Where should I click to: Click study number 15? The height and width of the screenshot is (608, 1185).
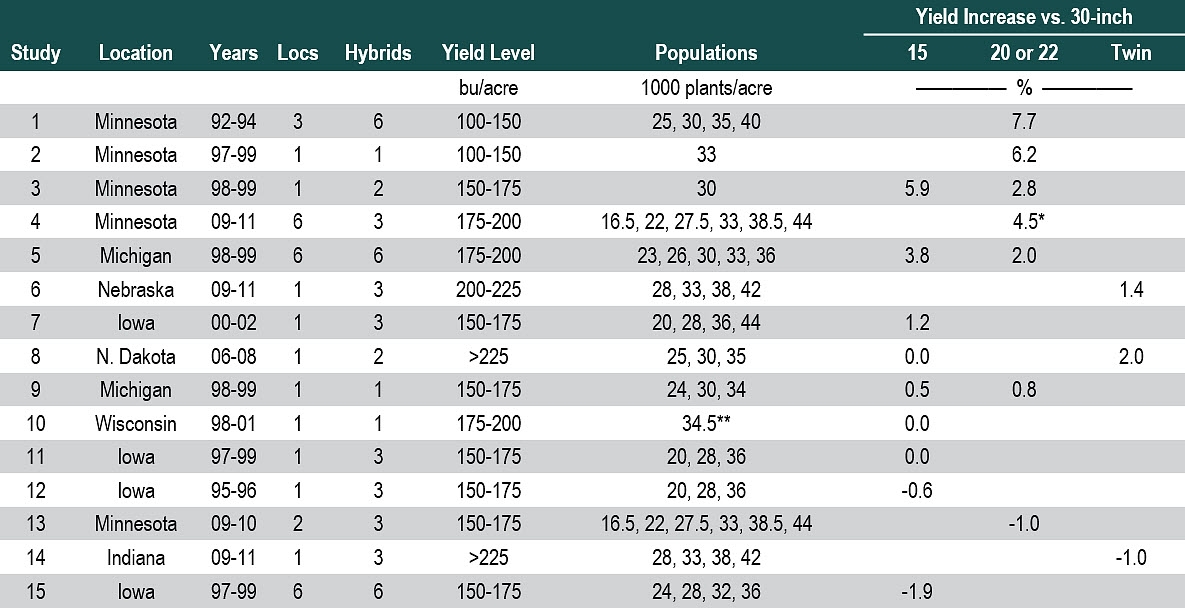[36, 591]
